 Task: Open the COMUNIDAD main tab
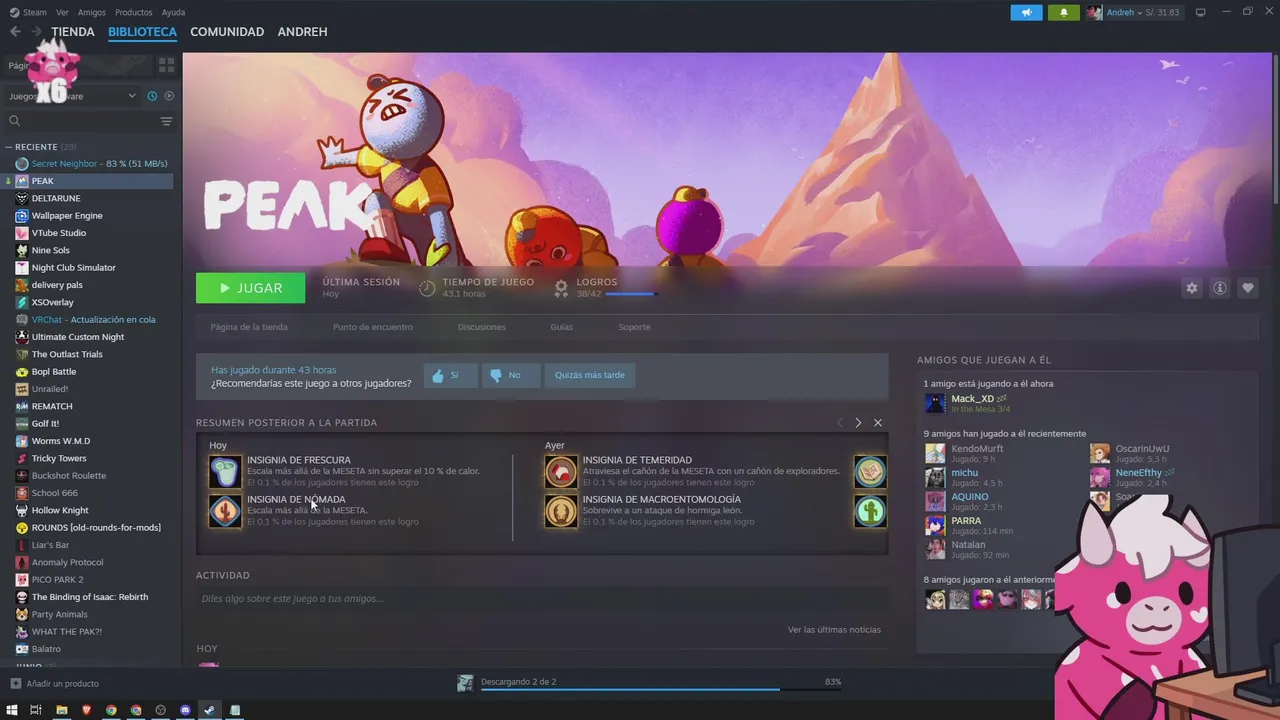coord(227,32)
